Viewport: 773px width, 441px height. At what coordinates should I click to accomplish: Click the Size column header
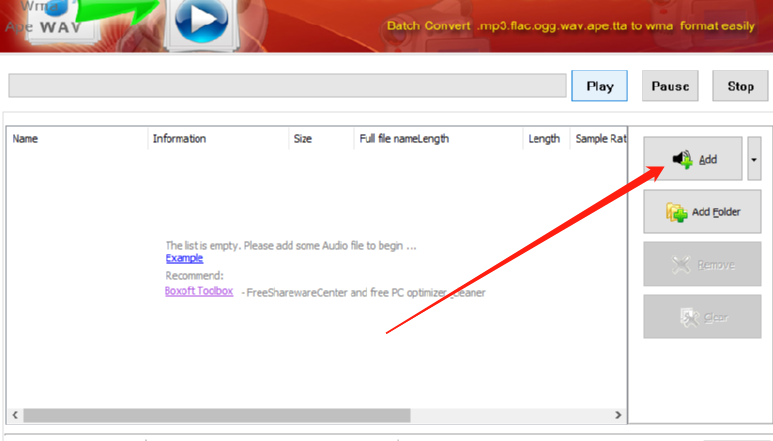(321, 139)
